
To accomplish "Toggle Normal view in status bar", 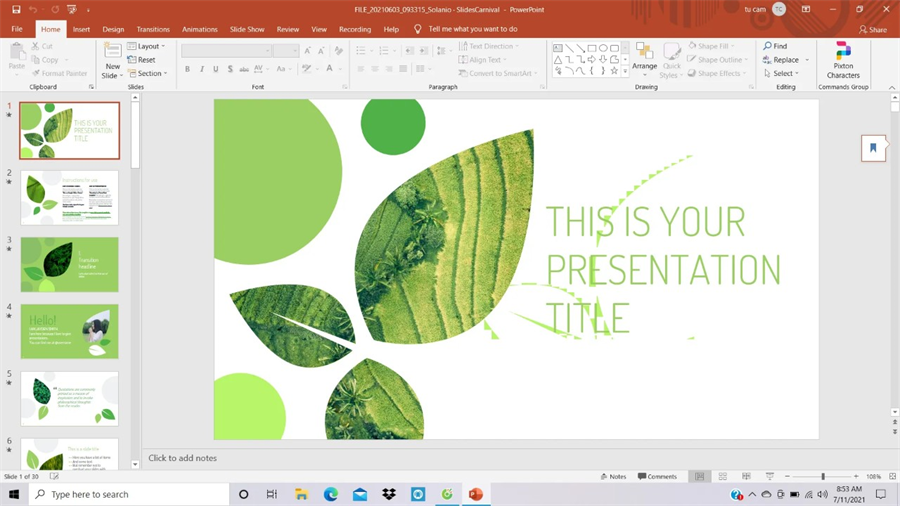I will [x=700, y=477].
